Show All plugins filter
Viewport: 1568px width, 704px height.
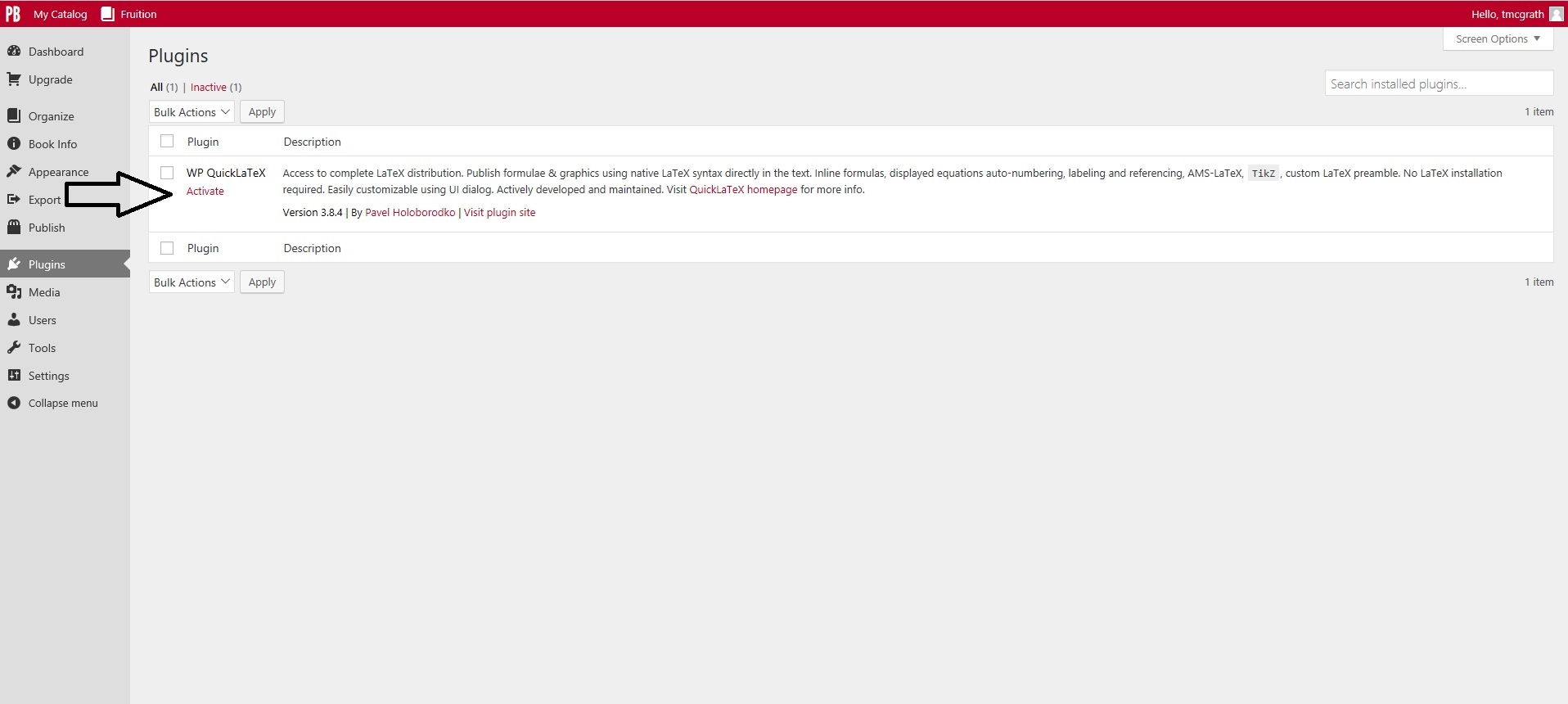pos(156,87)
